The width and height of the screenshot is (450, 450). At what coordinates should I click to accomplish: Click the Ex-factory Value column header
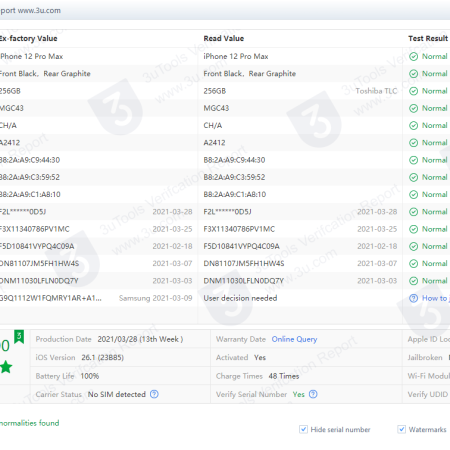28,39
